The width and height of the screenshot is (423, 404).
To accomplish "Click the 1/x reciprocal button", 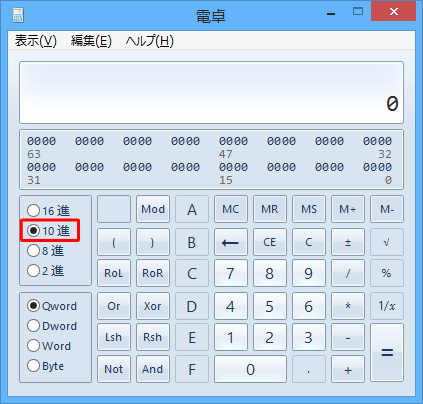I will tap(387, 306).
